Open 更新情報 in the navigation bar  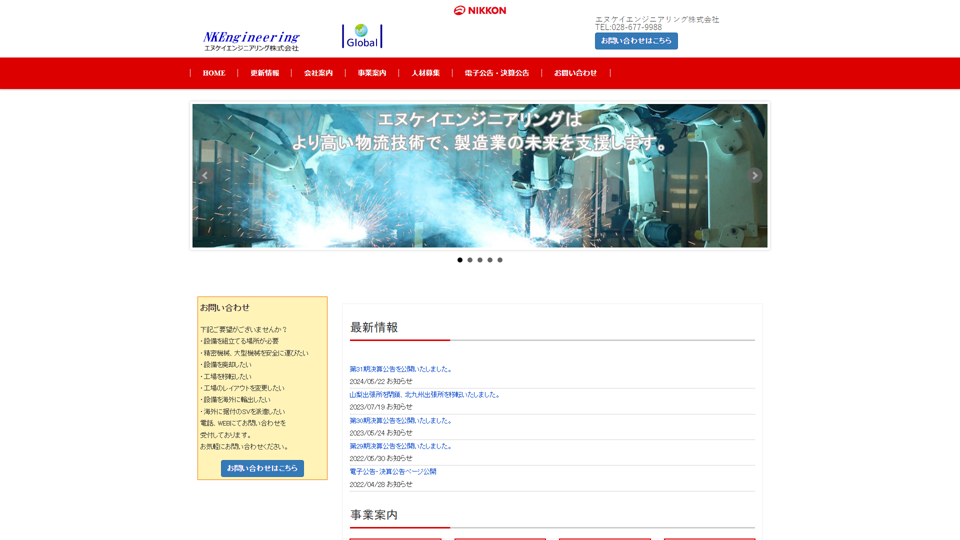pyautogui.click(x=265, y=73)
